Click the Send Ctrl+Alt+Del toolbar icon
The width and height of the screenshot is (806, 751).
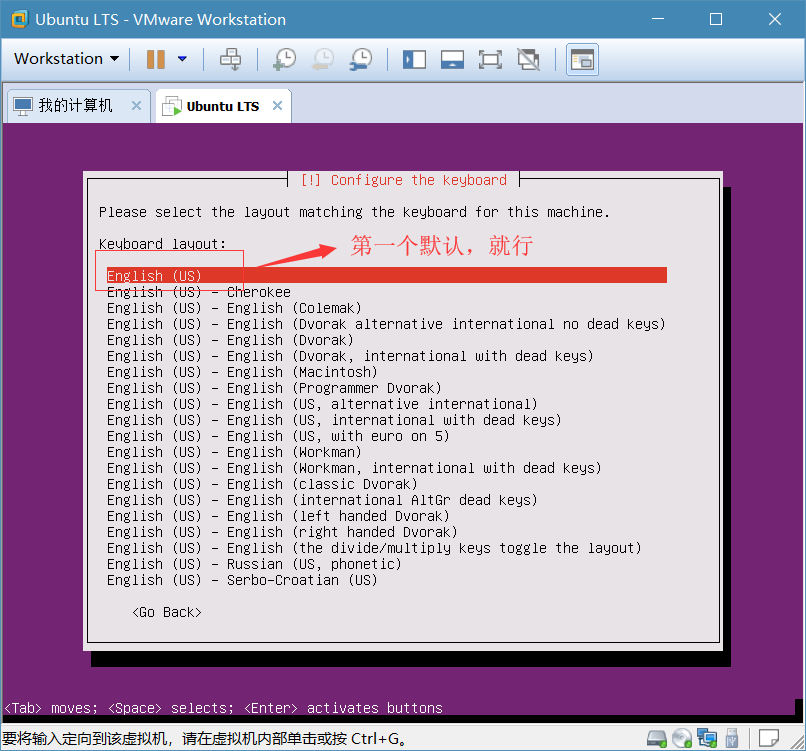(x=230, y=59)
